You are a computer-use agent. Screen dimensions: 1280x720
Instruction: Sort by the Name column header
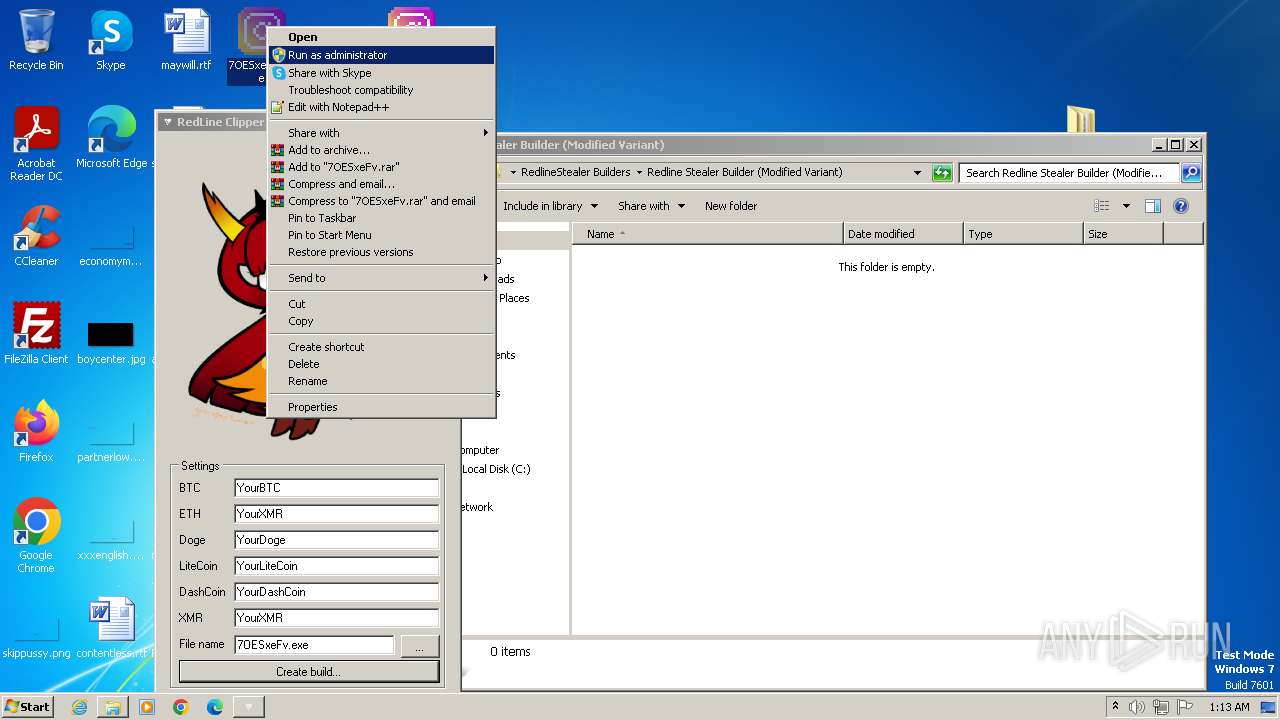708,234
